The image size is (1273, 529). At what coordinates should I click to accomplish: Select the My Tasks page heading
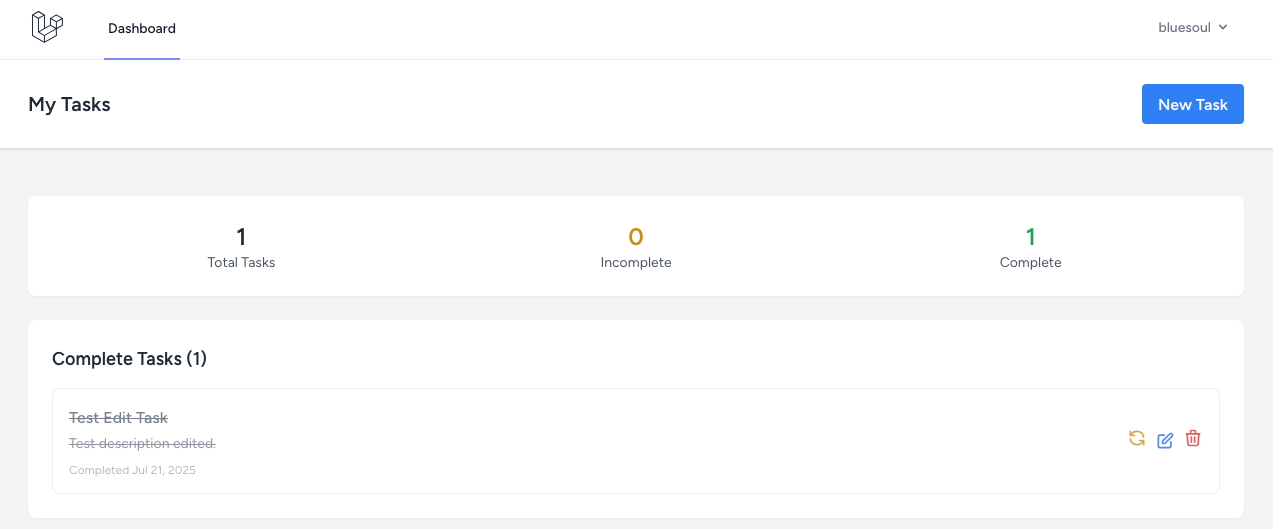[69, 104]
